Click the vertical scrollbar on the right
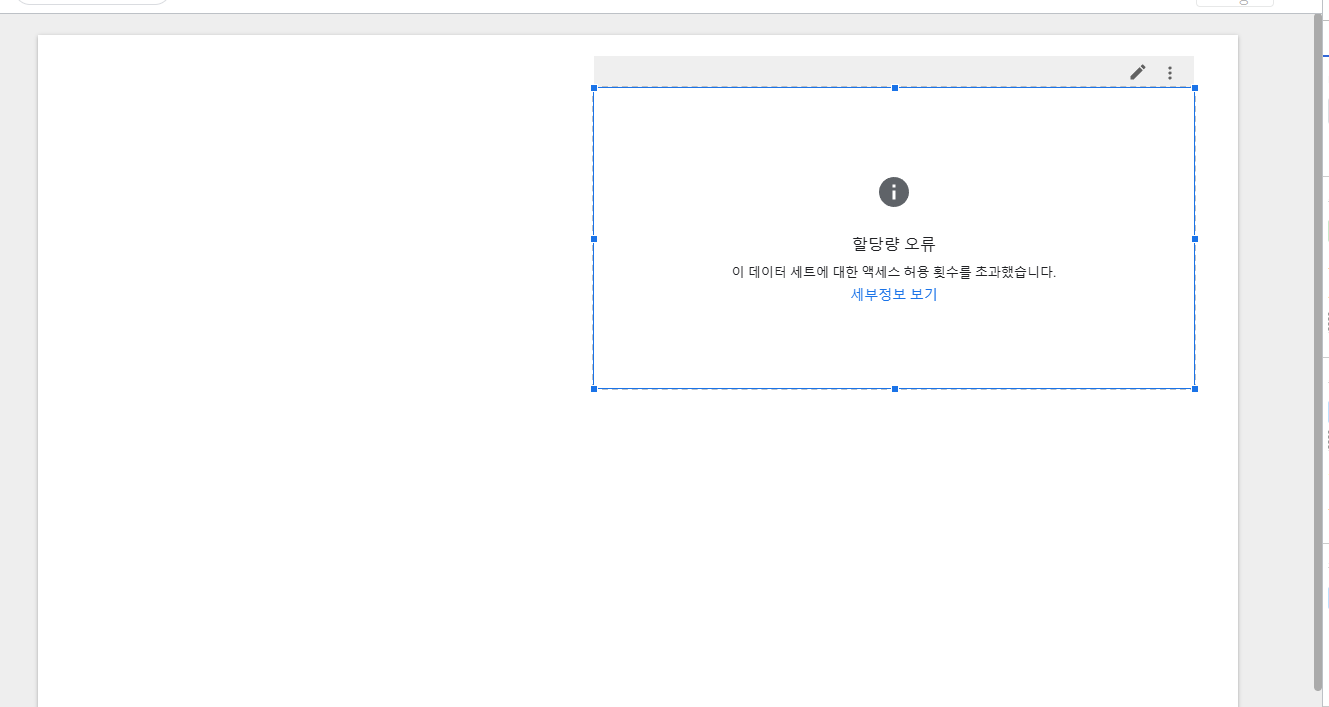1329x707 pixels. [1318, 352]
